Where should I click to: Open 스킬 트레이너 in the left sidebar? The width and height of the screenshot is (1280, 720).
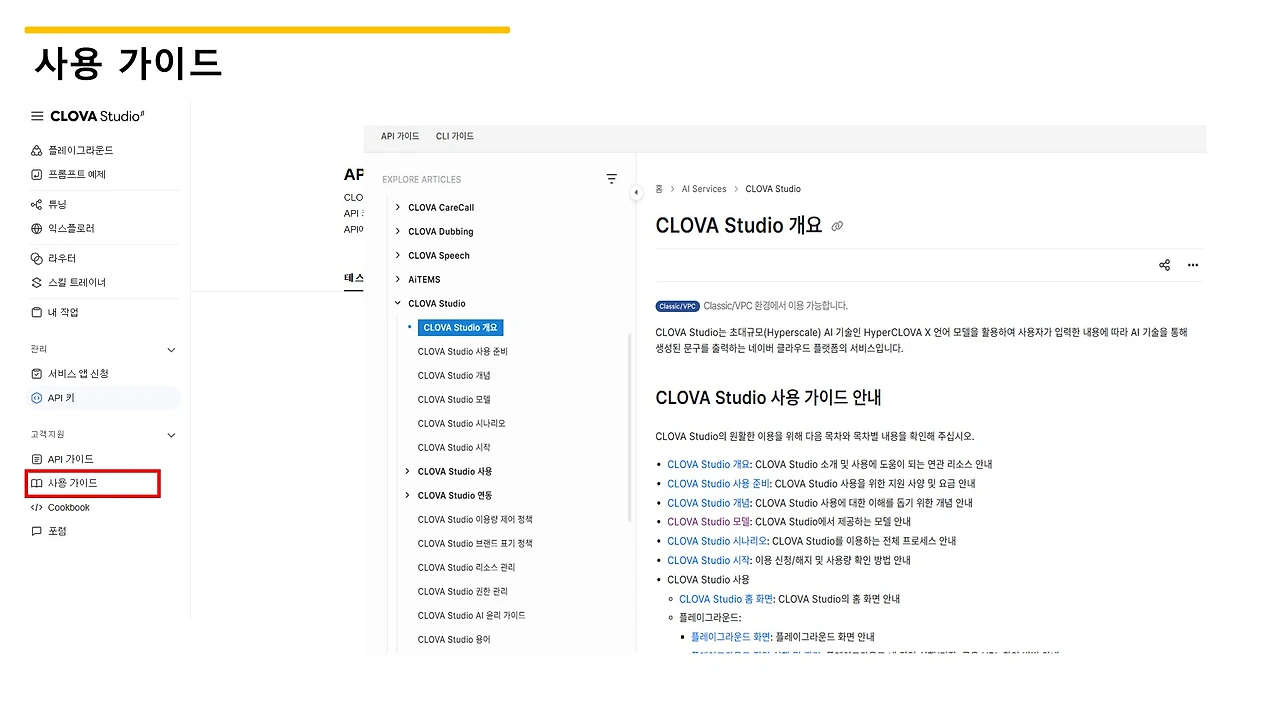(68, 282)
